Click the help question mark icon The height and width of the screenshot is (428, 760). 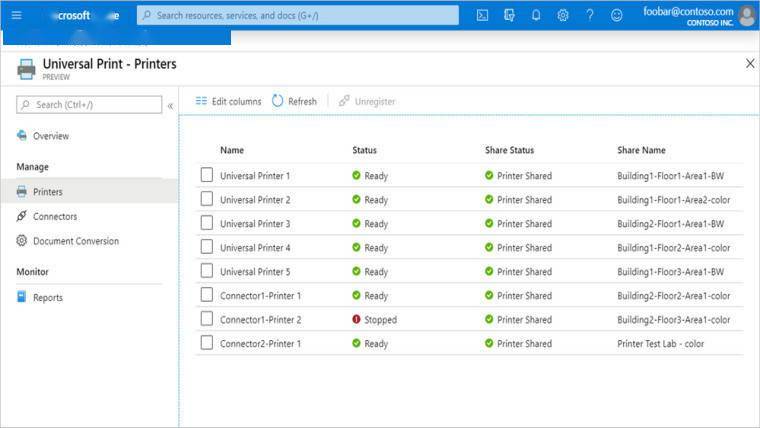point(589,15)
